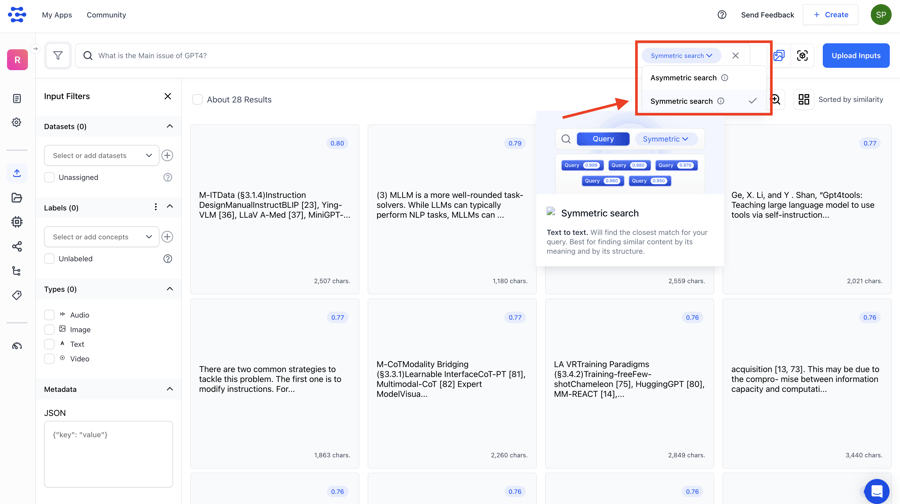Tick the Unlabeled checkbox
Screen dimensions: 900x504
[x=50, y=259]
